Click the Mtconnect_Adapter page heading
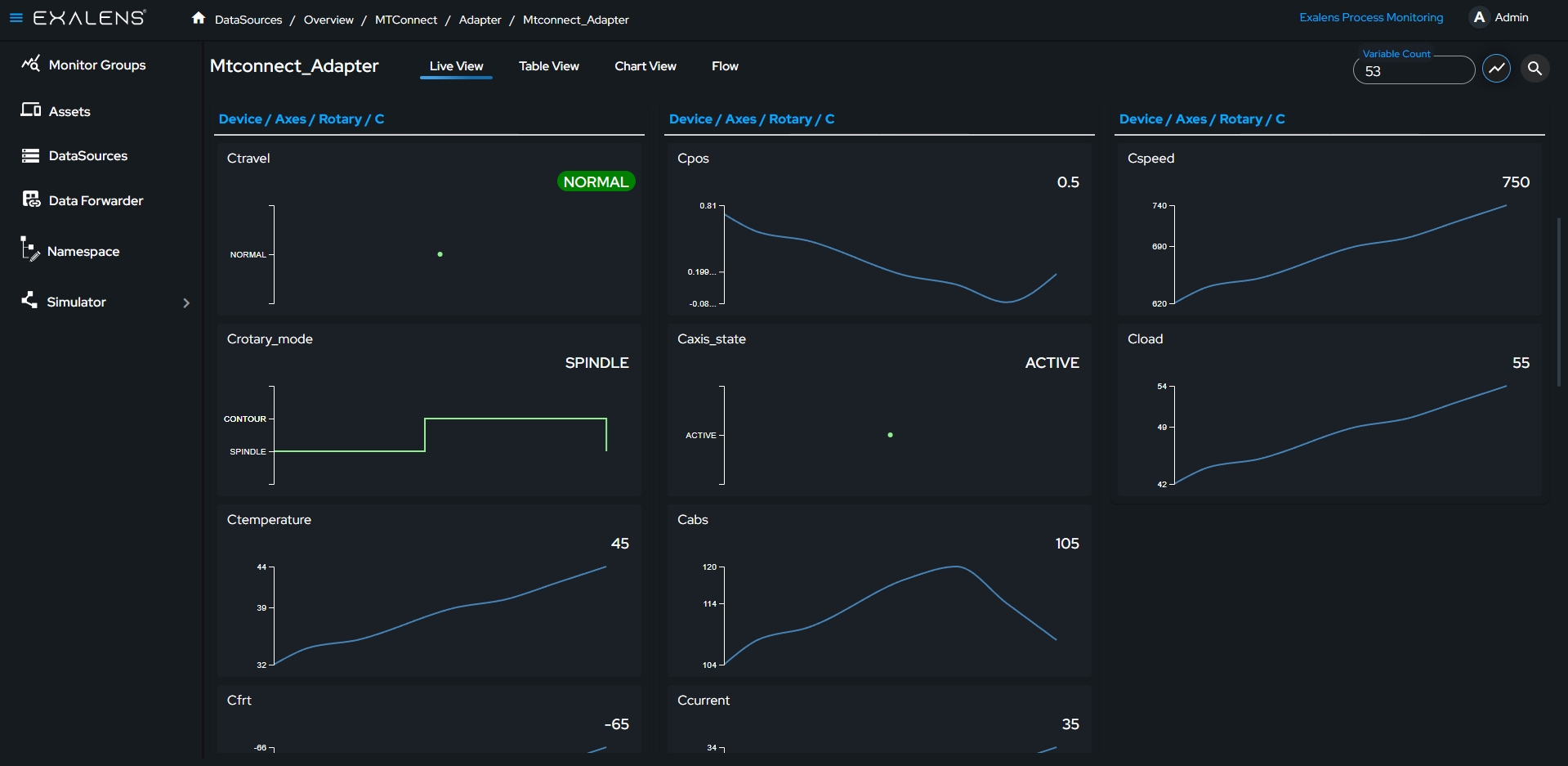Viewport: 1568px width, 766px height. 294,65
